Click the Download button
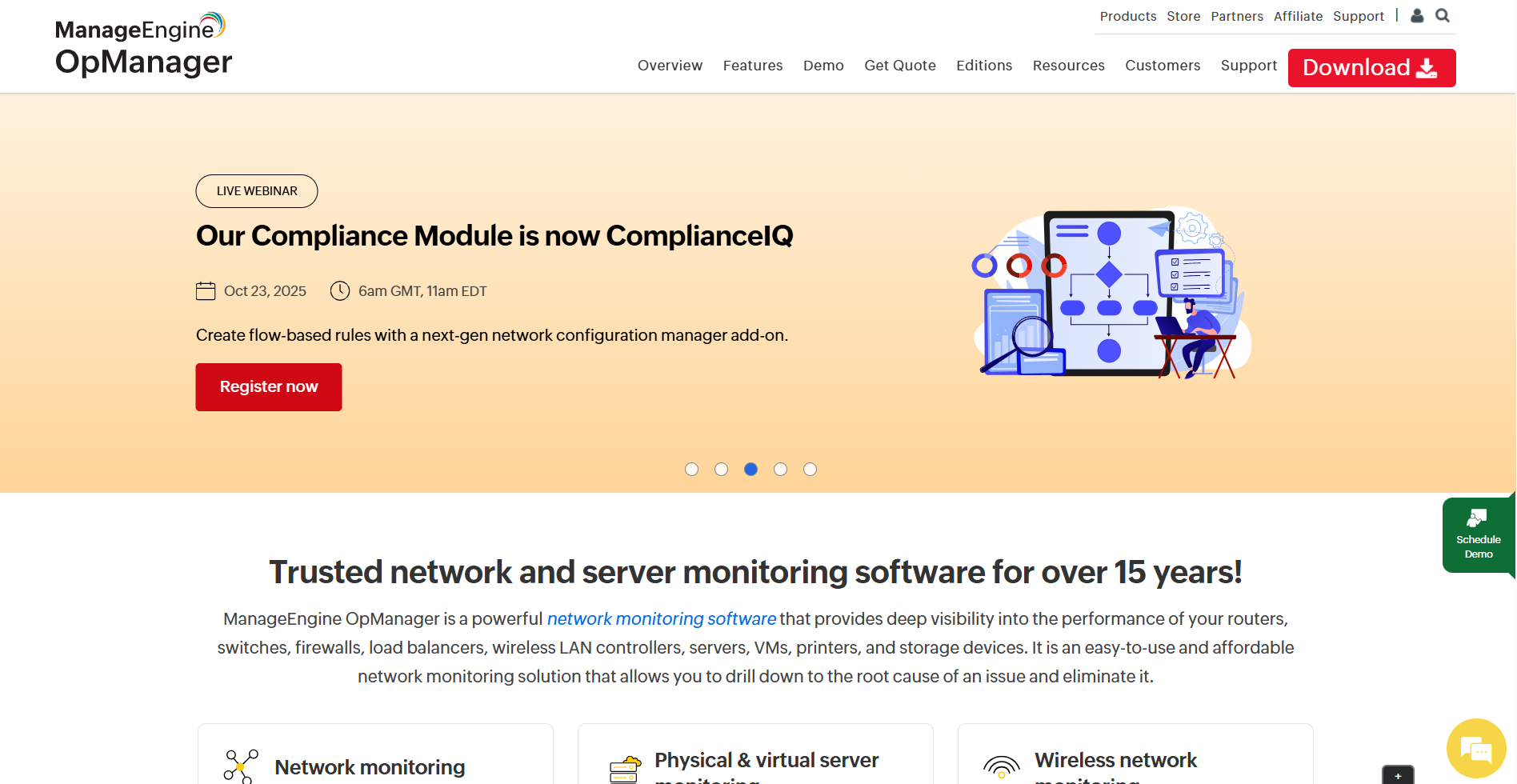Viewport: 1517px width, 784px height. (x=1371, y=67)
